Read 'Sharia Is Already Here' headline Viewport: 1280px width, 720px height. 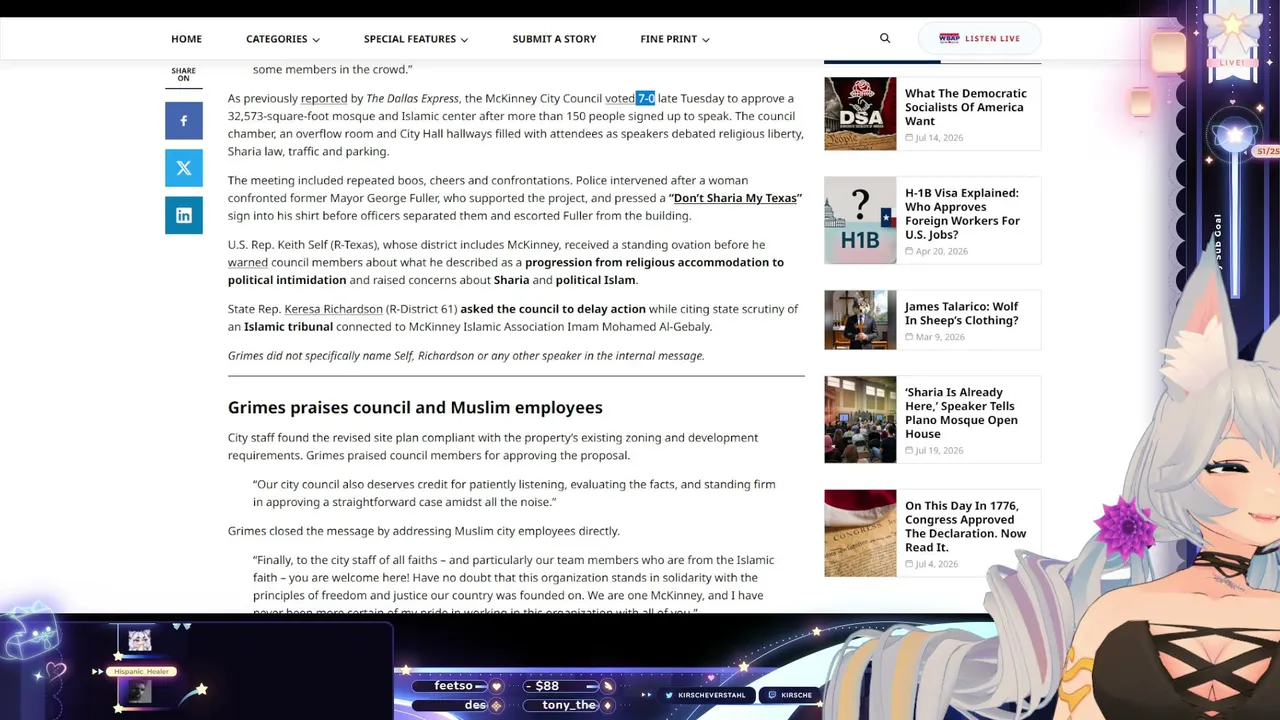(961, 413)
